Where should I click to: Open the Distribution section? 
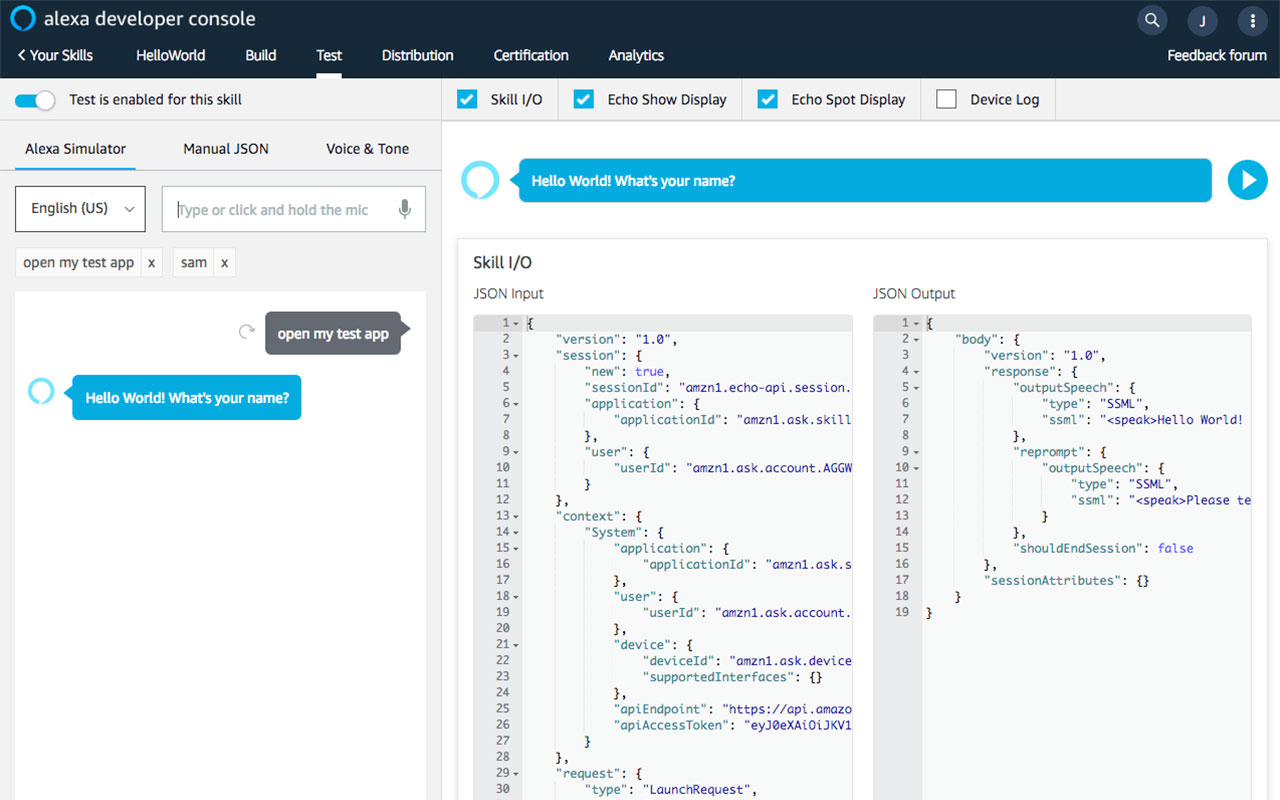coord(417,55)
